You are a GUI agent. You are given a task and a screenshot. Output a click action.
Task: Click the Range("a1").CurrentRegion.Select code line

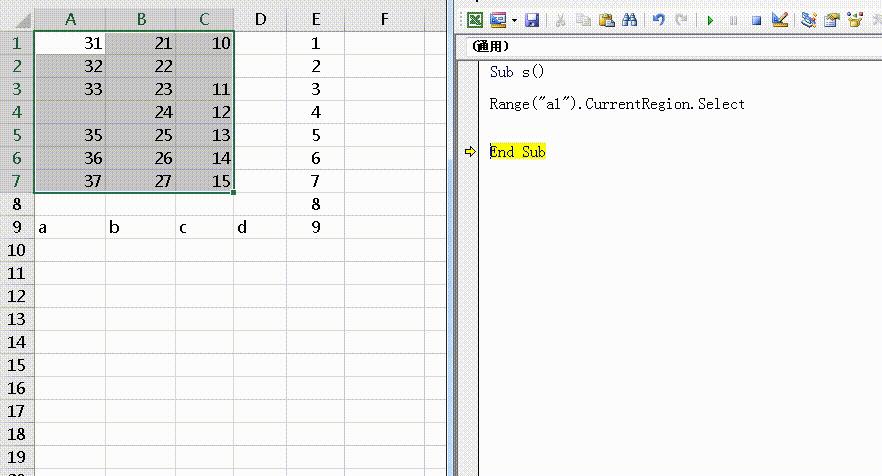(x=617, y=104)
